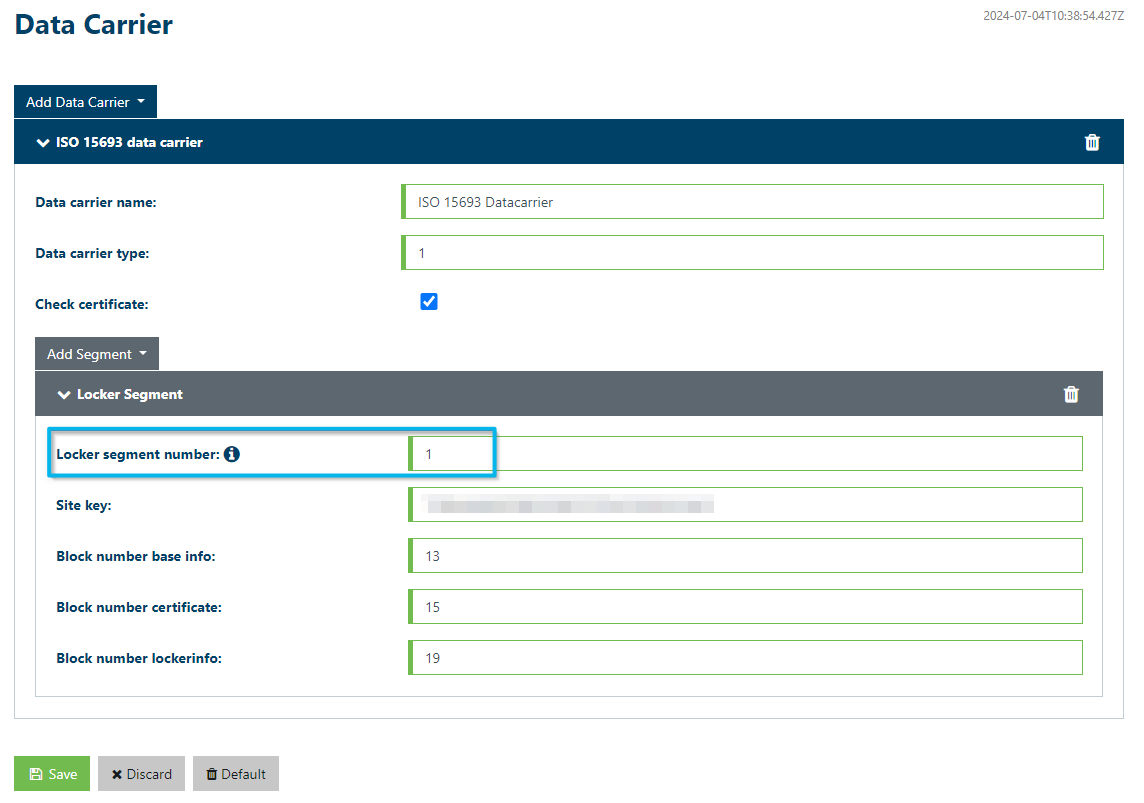
Task: Click the Locker Segment trash icon
Action: tap(1071, 394)
